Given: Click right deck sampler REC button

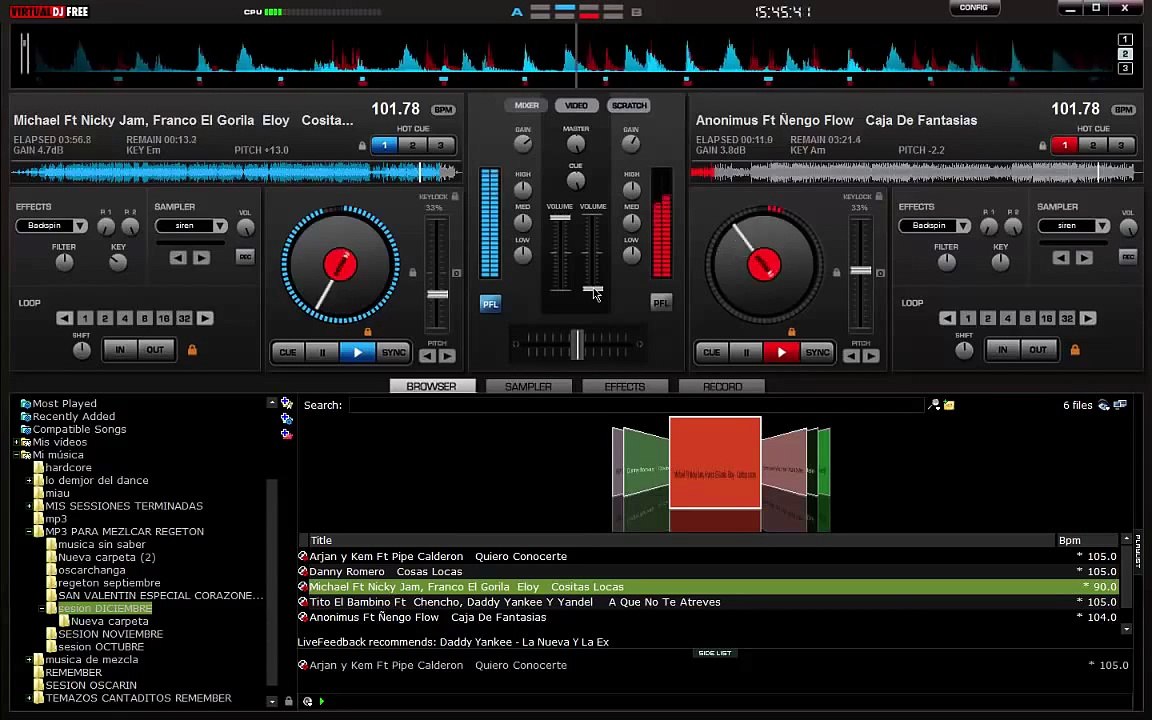Looking at the screenshot, I should point(1128,257).
